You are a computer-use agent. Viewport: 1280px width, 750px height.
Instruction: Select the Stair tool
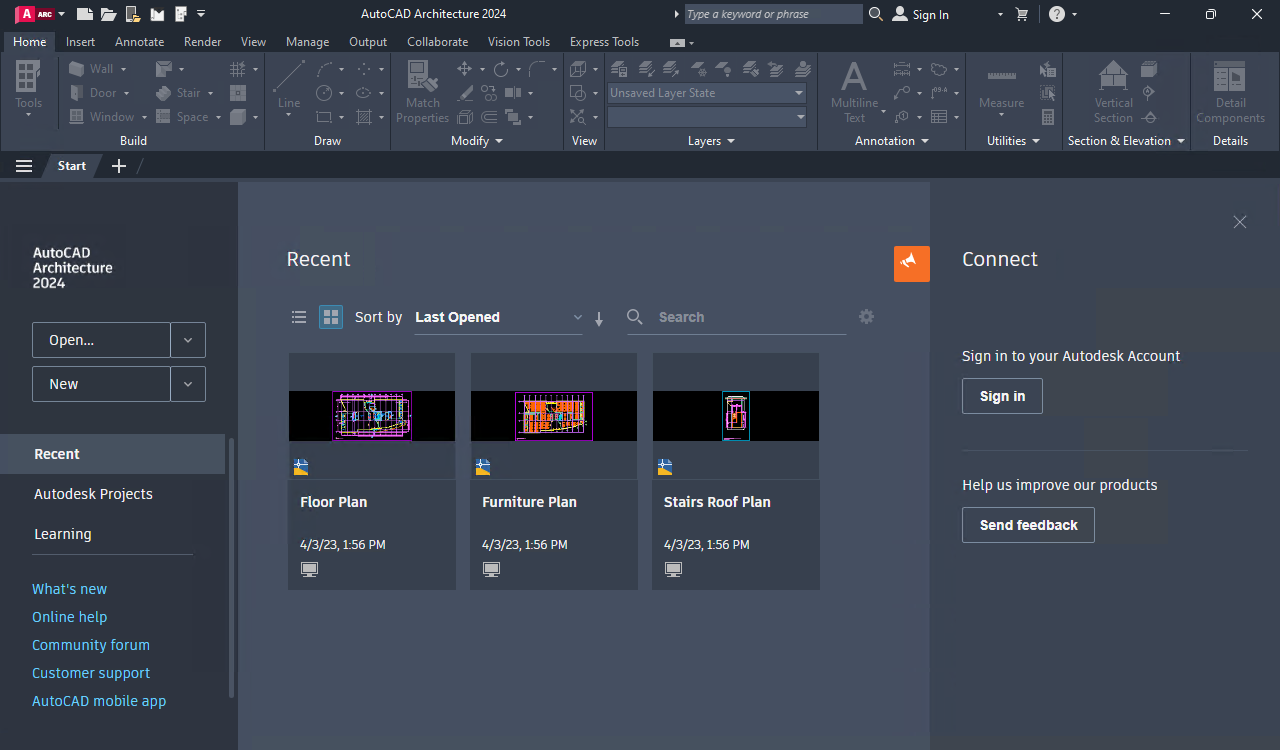point(178,93)
